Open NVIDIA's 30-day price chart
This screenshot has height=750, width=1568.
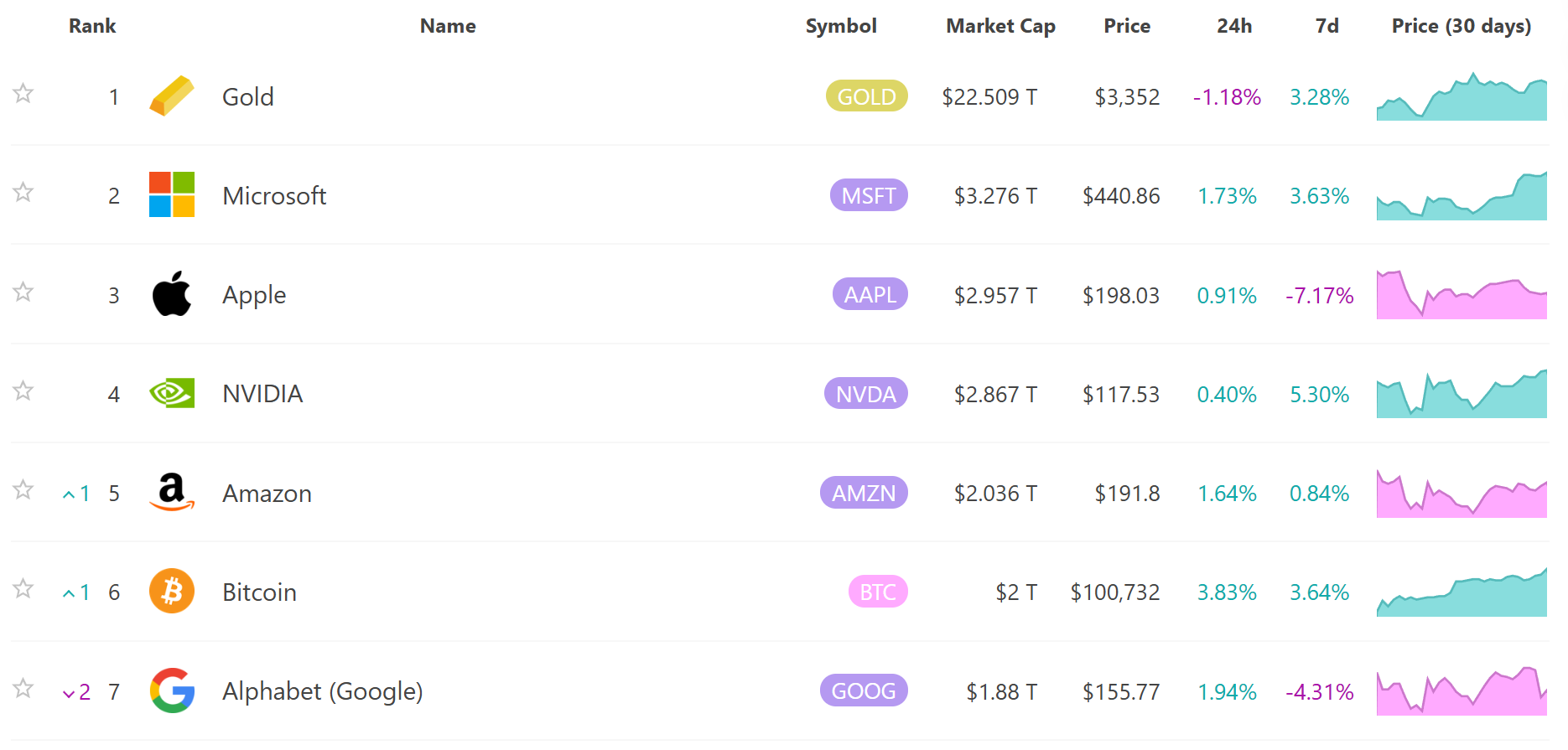coord(1462,394)
